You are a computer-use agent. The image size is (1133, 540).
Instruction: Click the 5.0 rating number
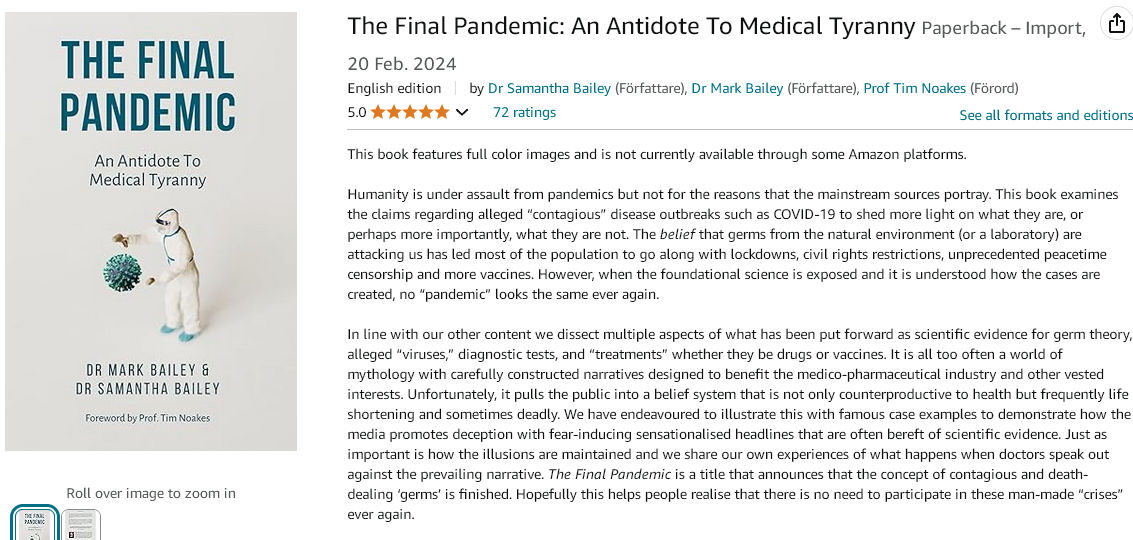coord(357,112)
